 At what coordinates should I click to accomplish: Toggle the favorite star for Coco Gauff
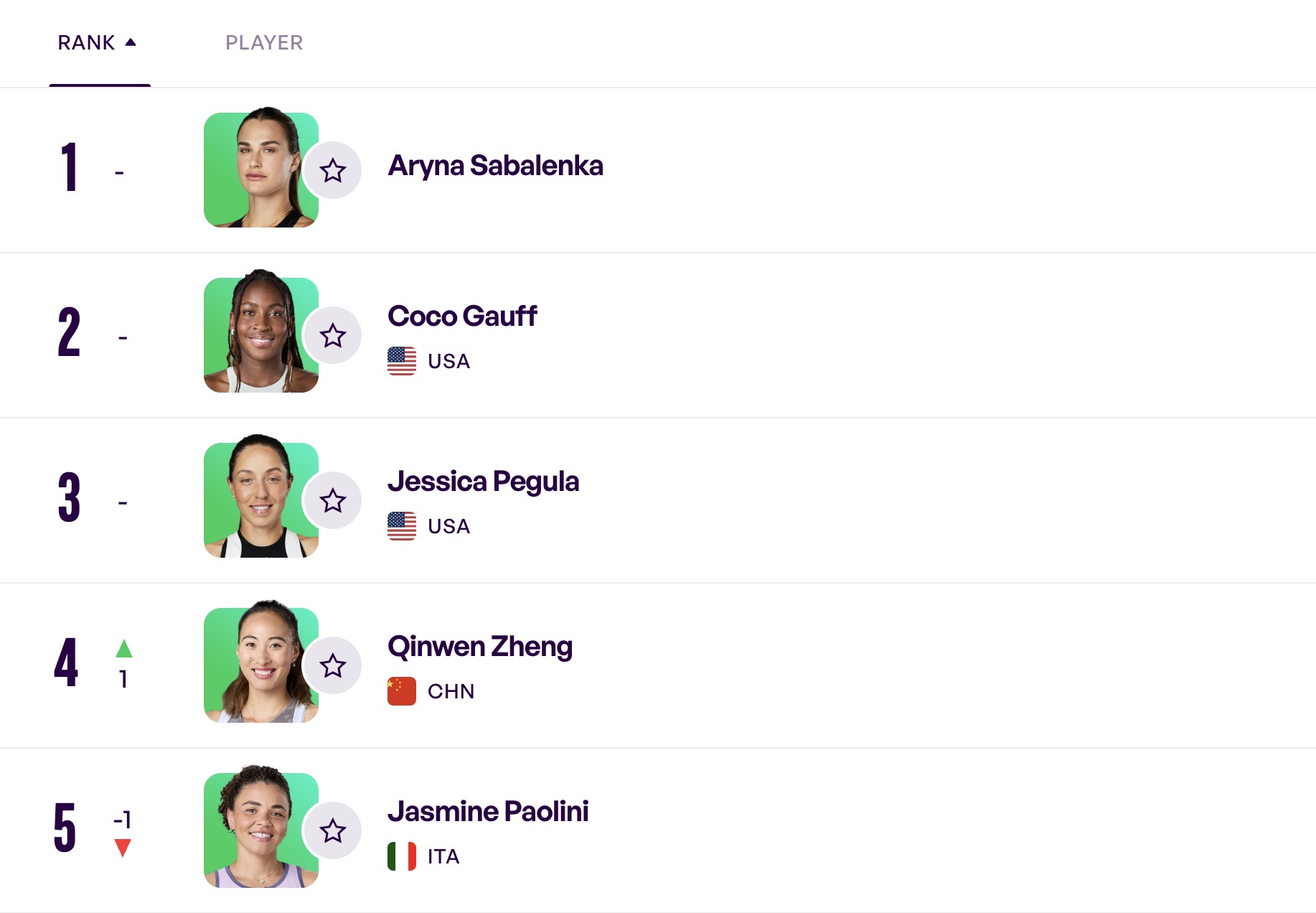(333, 335)
